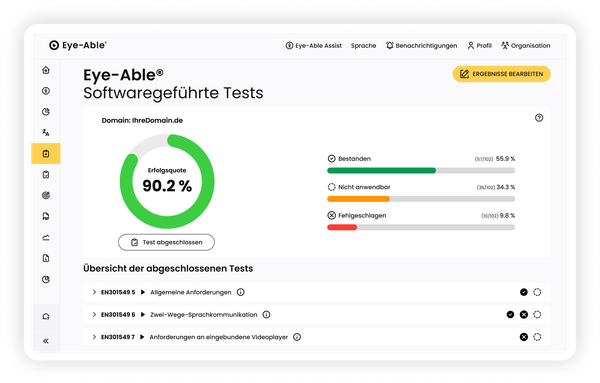This screenshot has height=383, width=600.
Task: Click the headset support icon in sidebar
Action: pos(46,316)
